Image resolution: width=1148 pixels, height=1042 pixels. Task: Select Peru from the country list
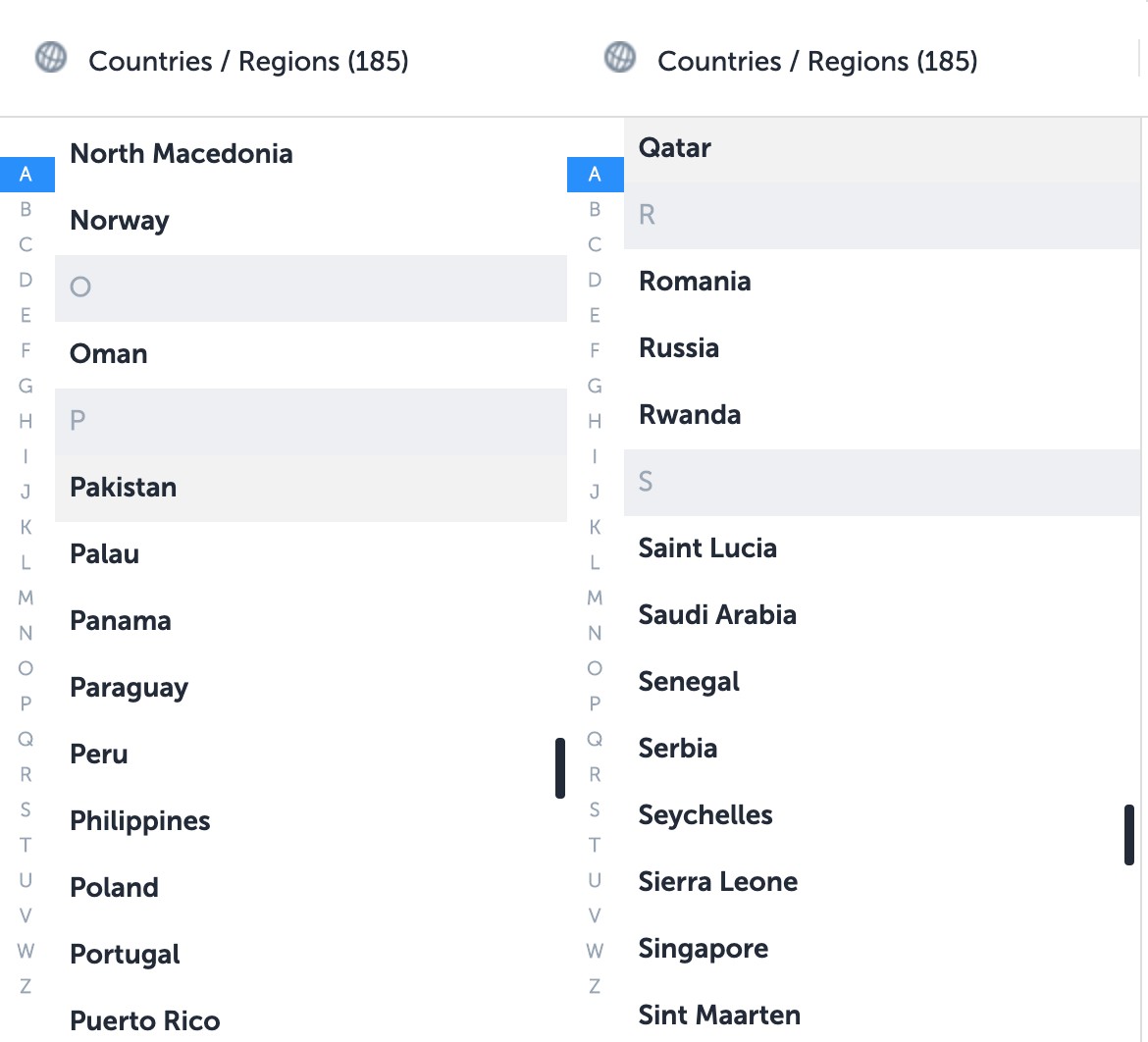(x=98, y=754)
